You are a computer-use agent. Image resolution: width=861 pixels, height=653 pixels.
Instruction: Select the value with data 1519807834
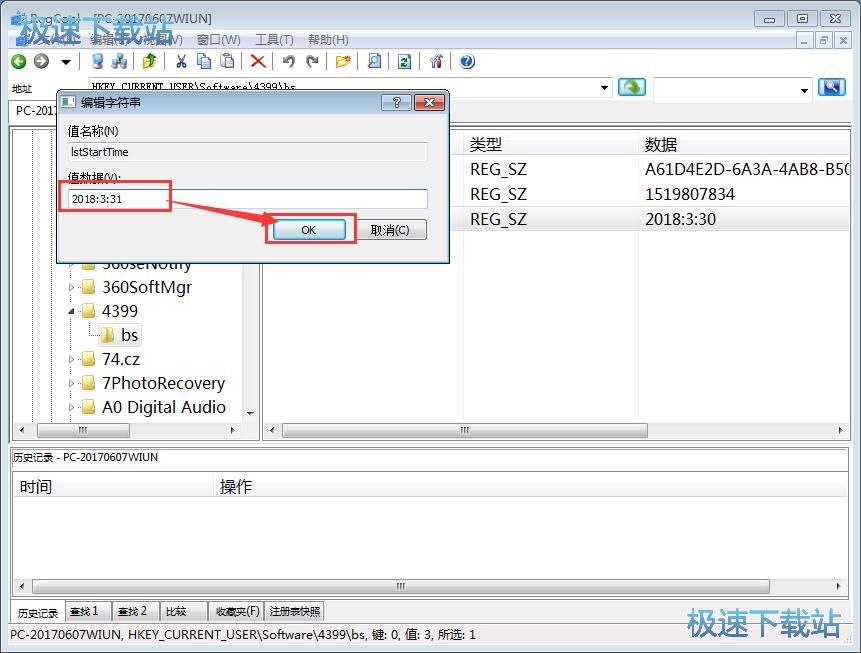[690, 194]
